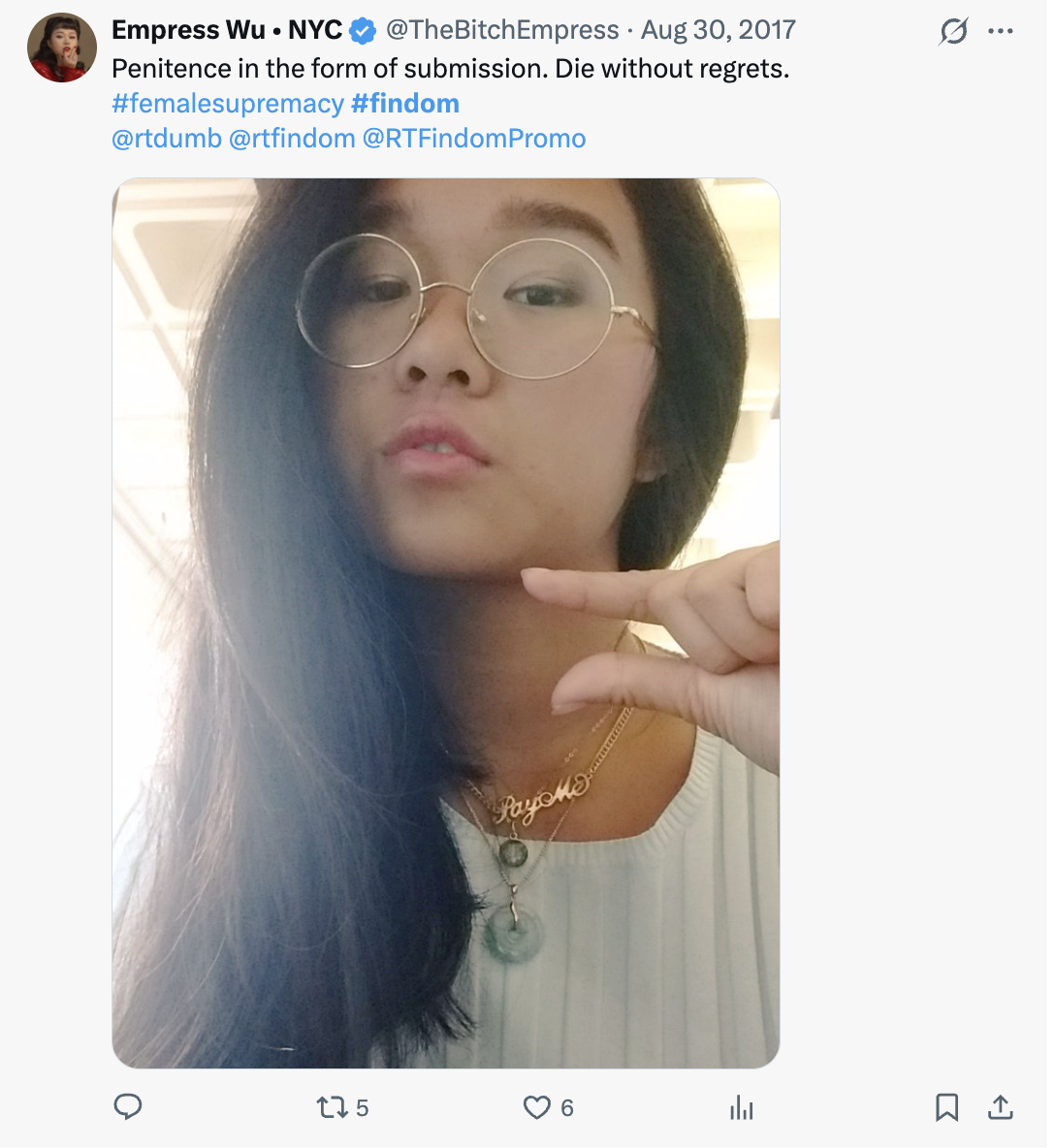The height and width of the screenshot is (1148, 1055).
Task: Open the @rtfindom mention
Action: click(292, 139)
